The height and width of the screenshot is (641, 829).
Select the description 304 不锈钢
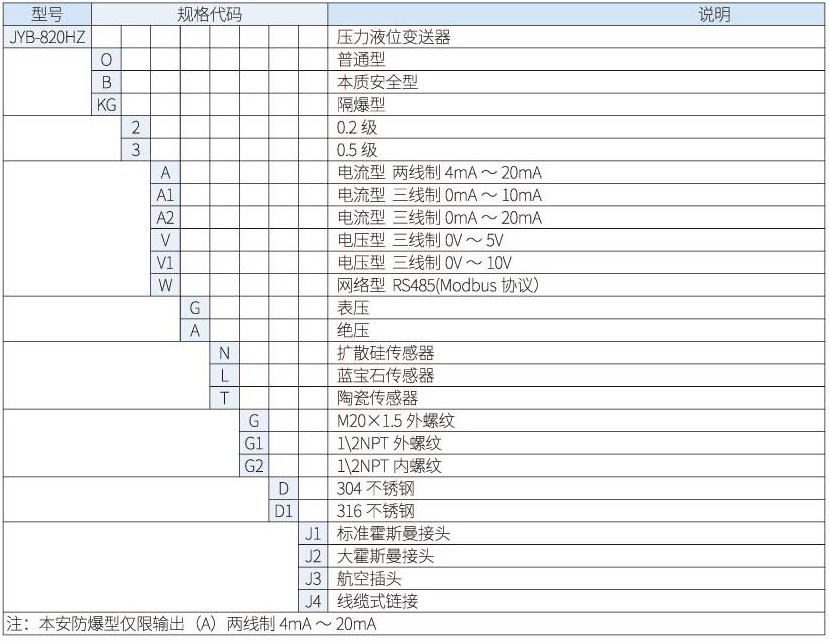(x=375, y=488)
